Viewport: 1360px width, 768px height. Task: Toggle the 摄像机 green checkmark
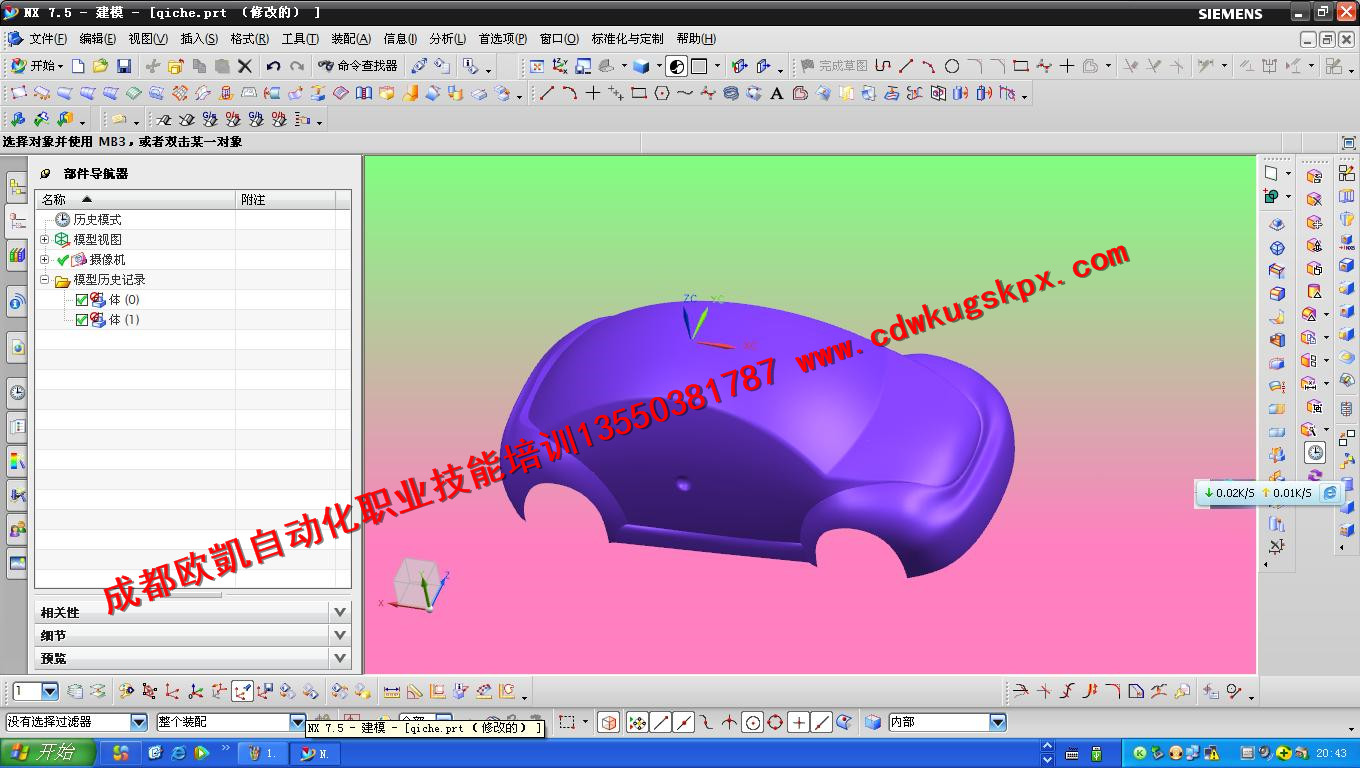62,259
